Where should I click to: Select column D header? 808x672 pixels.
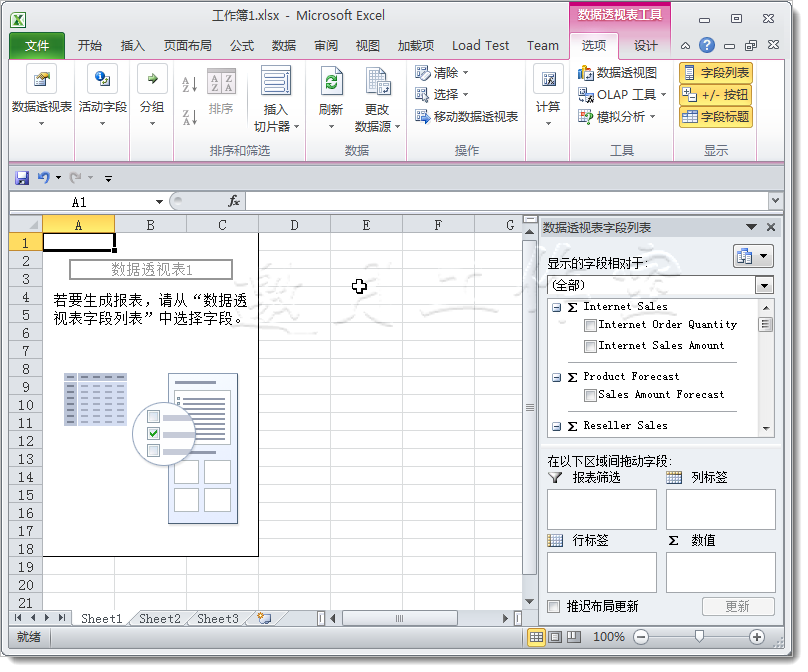tap(294, 225)
